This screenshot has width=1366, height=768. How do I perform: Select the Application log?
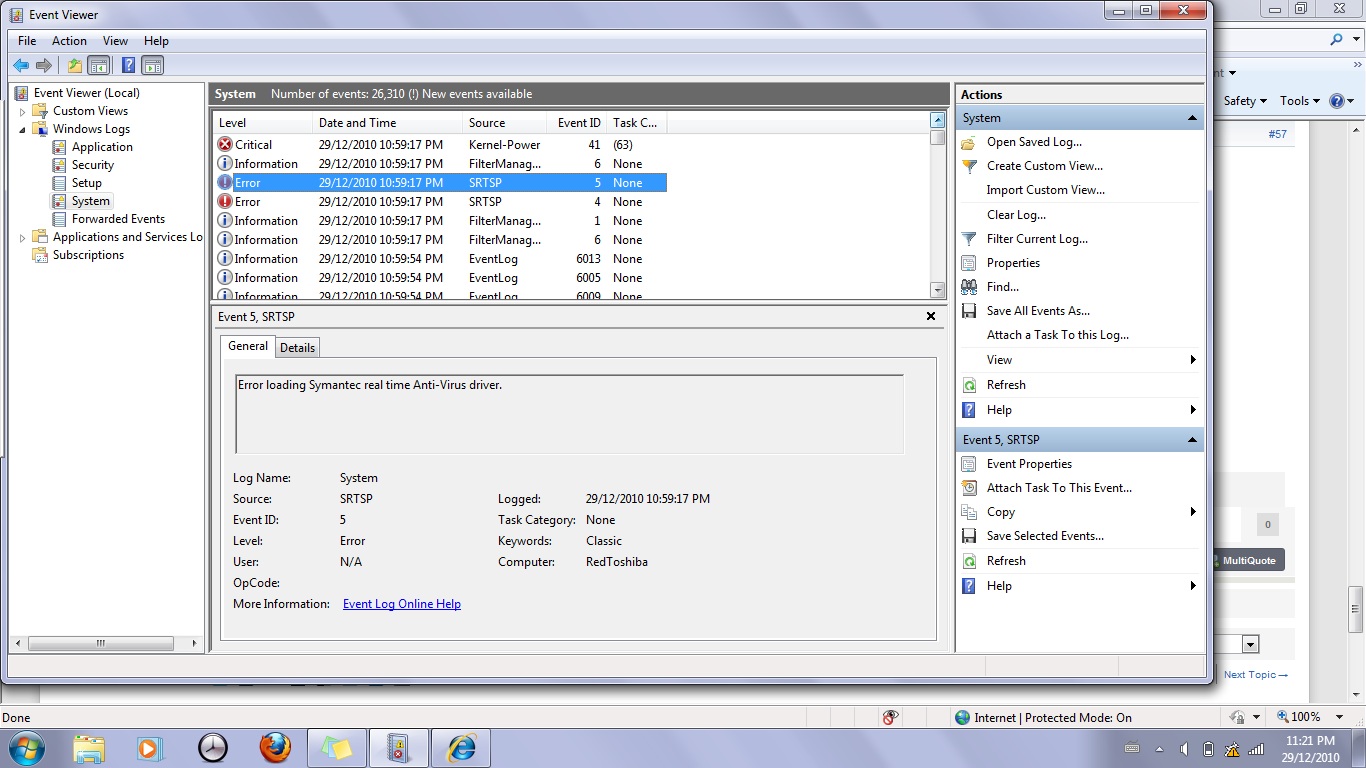tap(102, 147)
